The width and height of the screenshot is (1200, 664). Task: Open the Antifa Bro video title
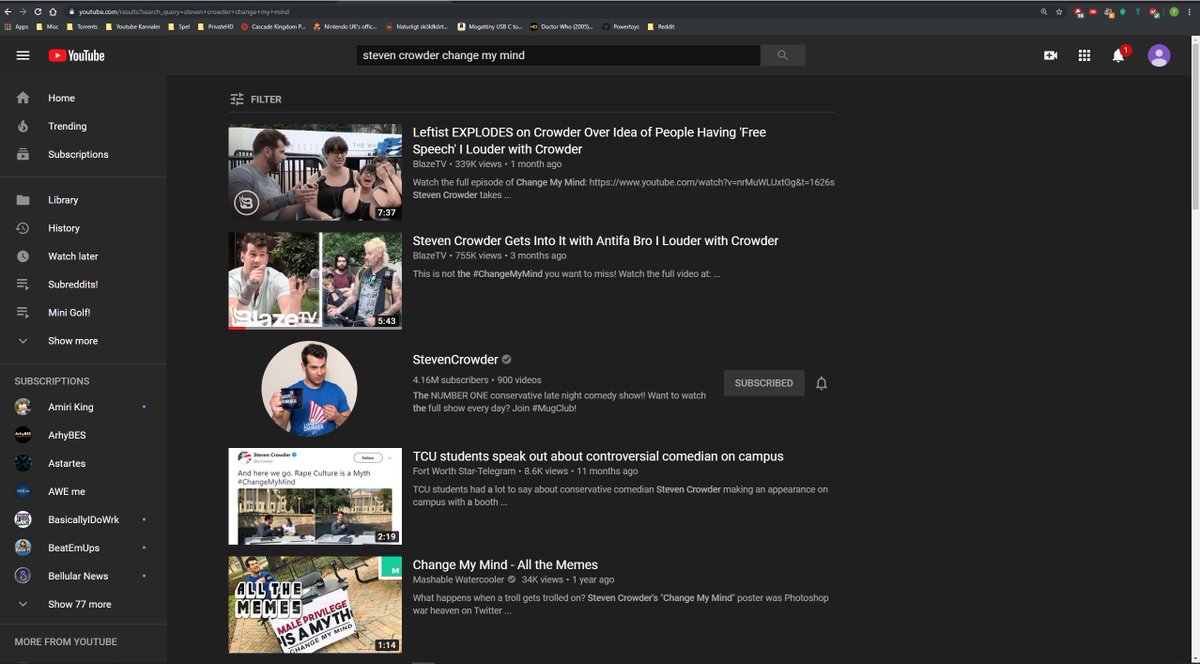[x=596, y=241]
